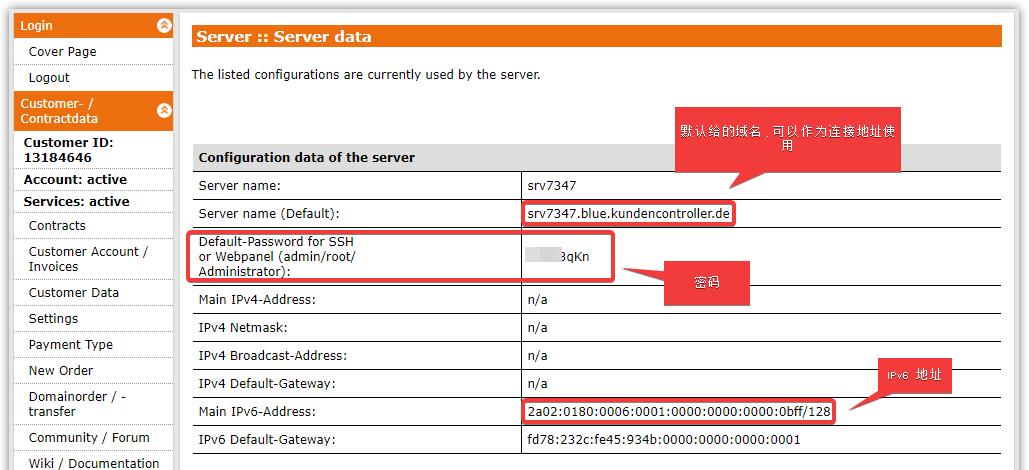The width and height of the screenshot is (1029, 470).
Task: Open the New Order page
Action: coord(61,371)
